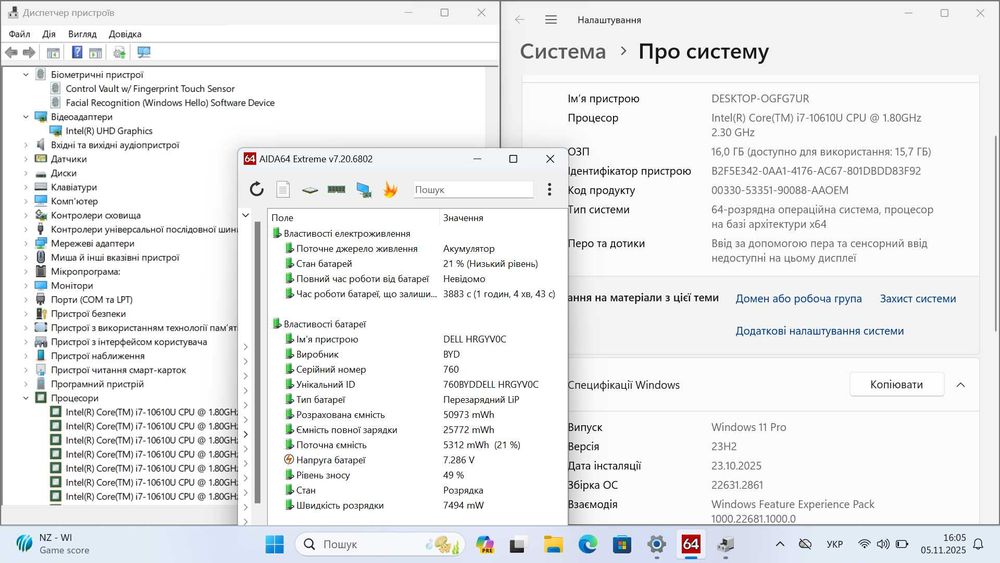Expand the Клавіатури tree node

26,187
